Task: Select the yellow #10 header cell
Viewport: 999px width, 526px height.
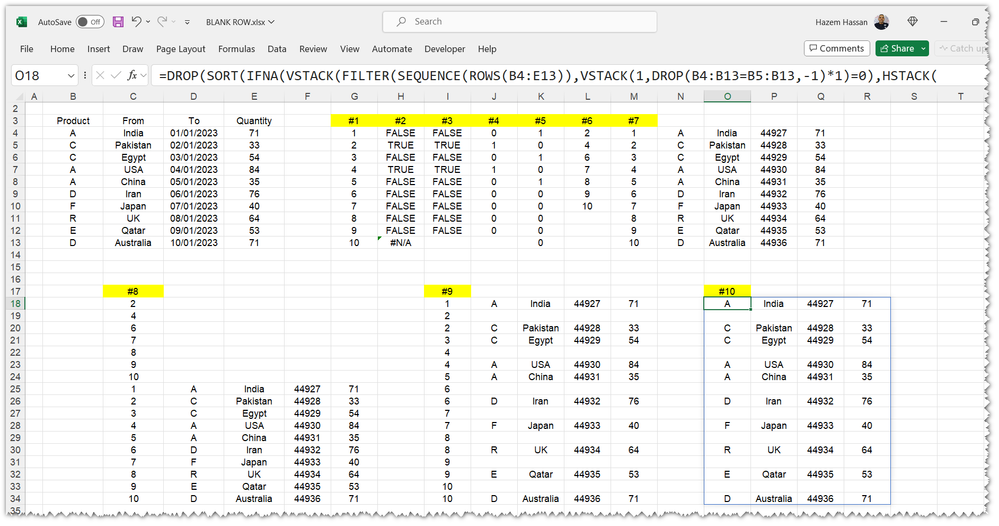Action: tap(727, 292)
